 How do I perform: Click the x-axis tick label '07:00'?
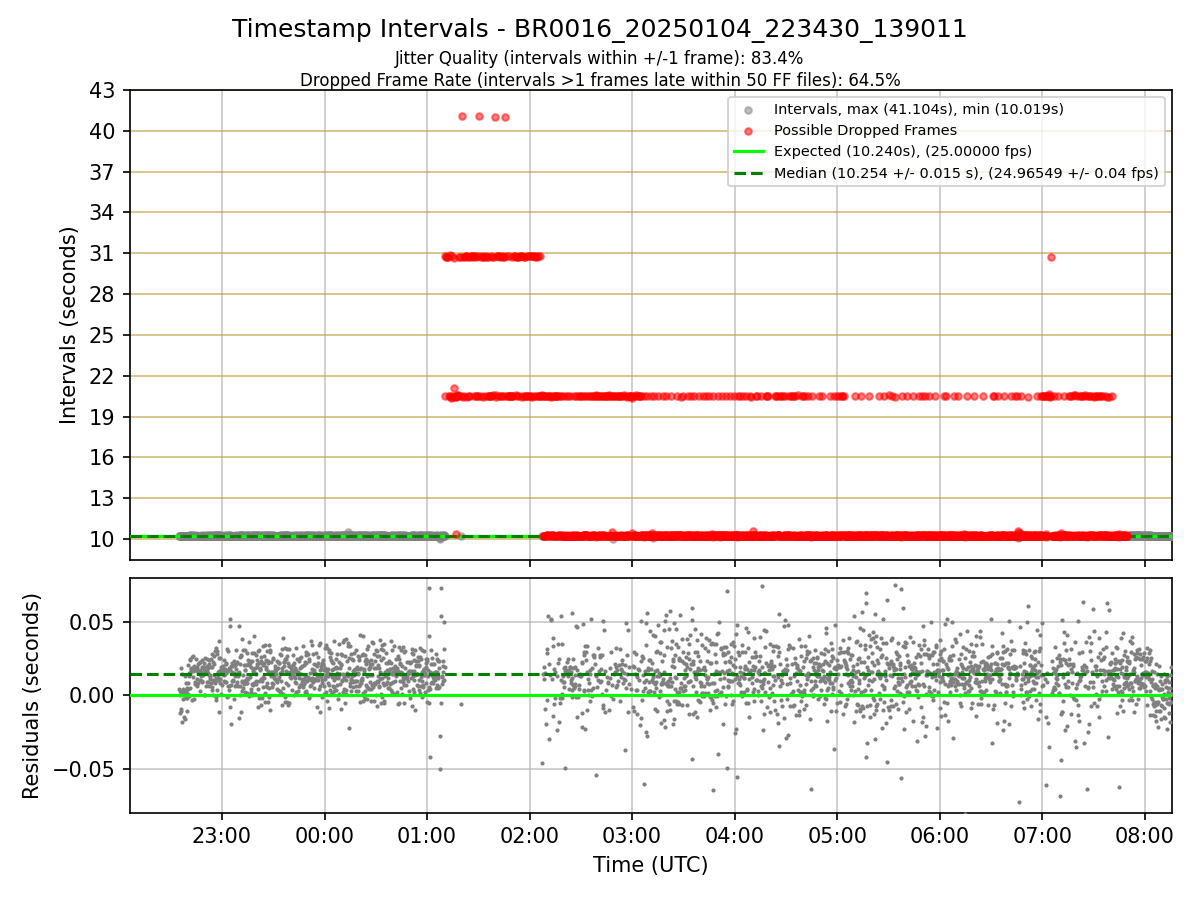point(1042,833)
